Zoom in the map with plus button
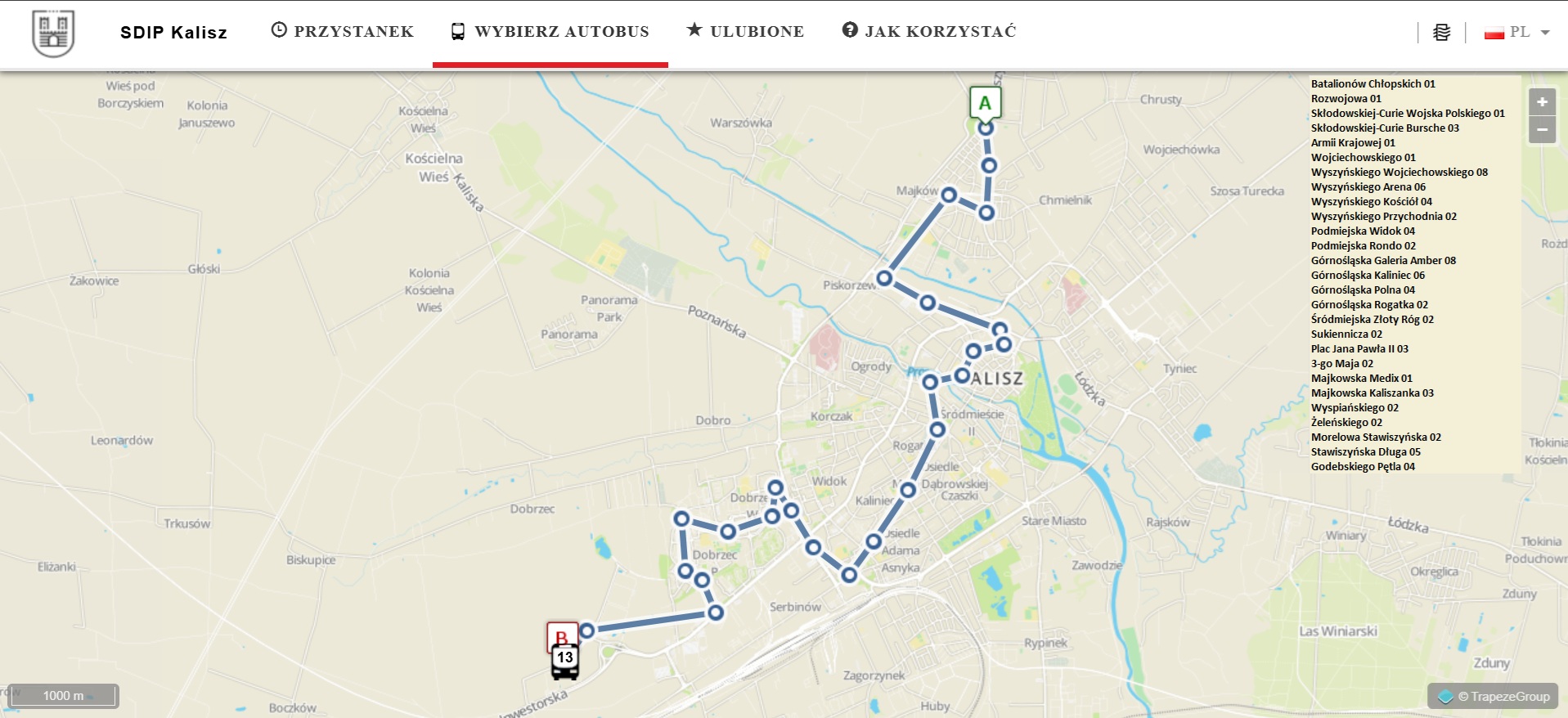Viewport: 1568px width, 718px height. pos(1542,102)
